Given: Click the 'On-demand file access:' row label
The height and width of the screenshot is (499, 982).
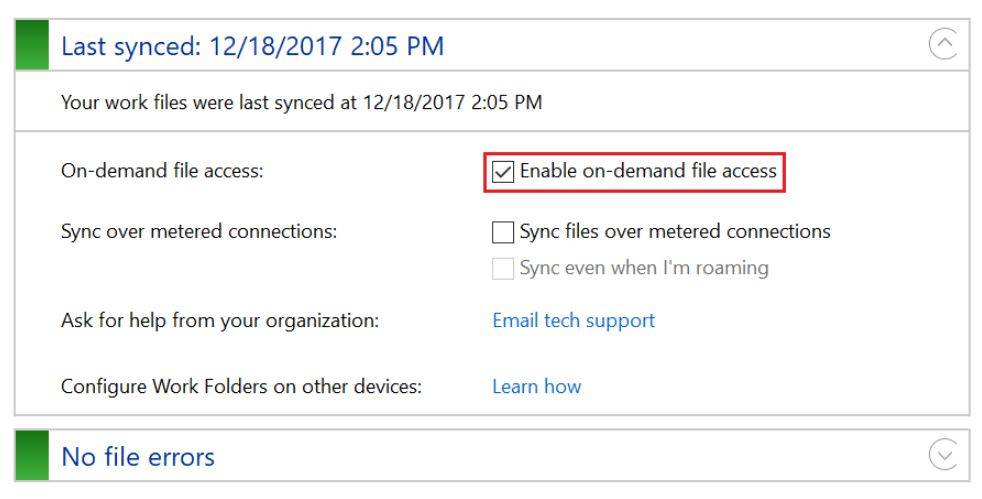Looking at the screenshot, I should pos(162,171).
